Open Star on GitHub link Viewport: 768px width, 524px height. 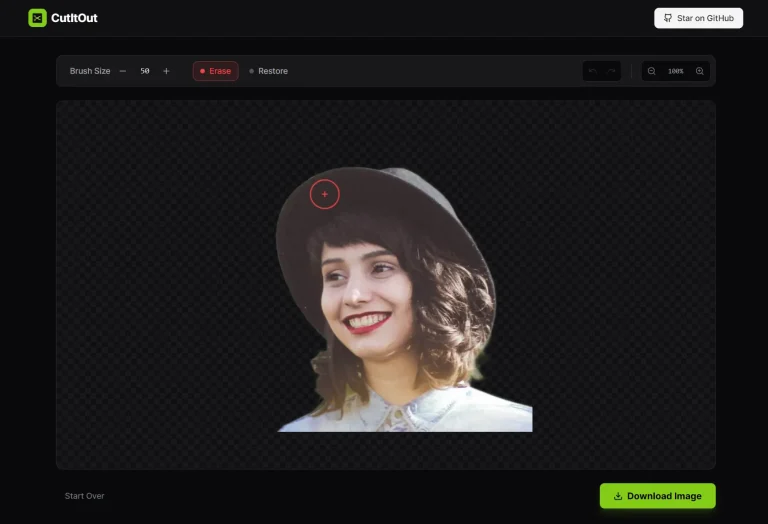698,18
